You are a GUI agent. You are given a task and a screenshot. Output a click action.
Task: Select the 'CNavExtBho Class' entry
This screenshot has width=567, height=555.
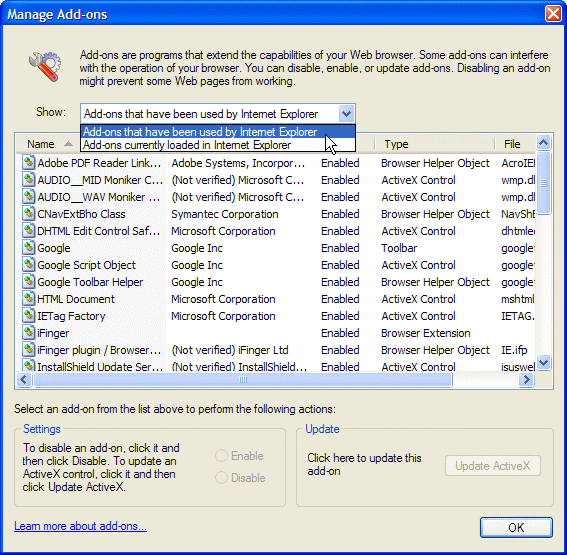pyautogui.click(x=81, y=214)
